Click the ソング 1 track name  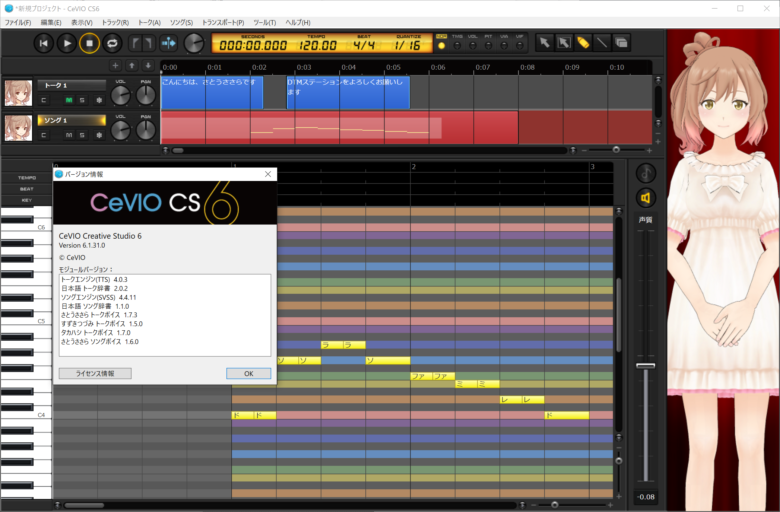click(72, 120)
